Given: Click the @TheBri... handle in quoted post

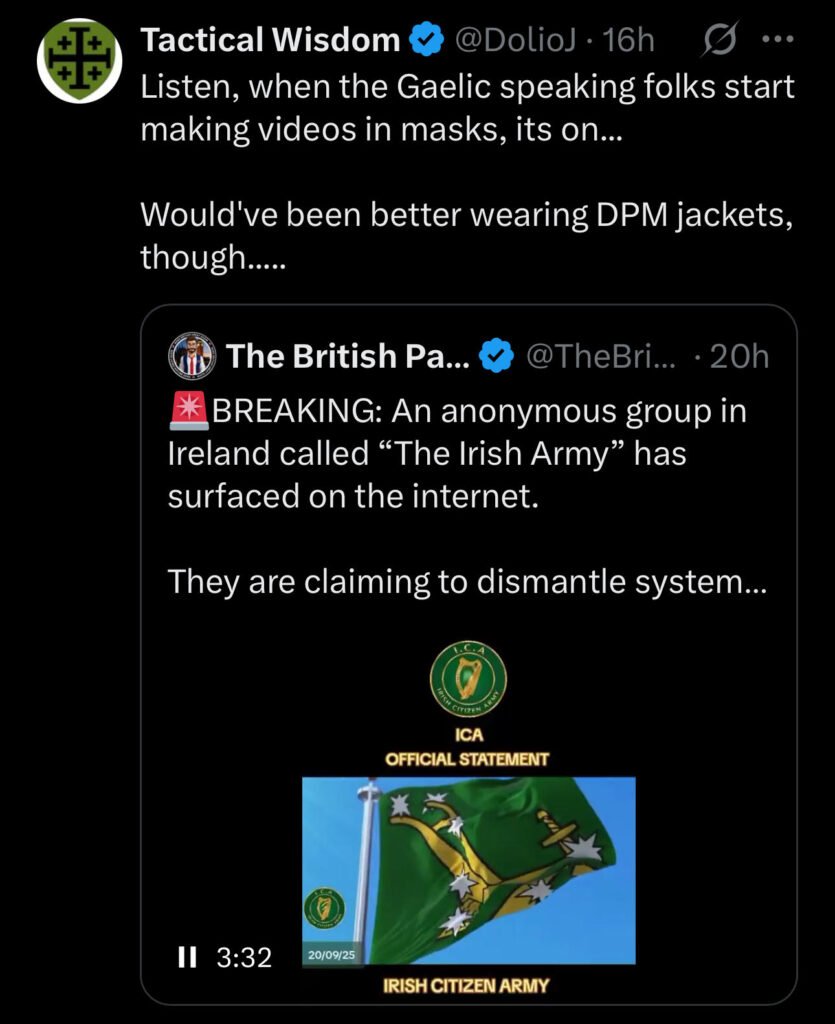Looking at the screenshot, I should pyautogui.click(x=601, y=356).
